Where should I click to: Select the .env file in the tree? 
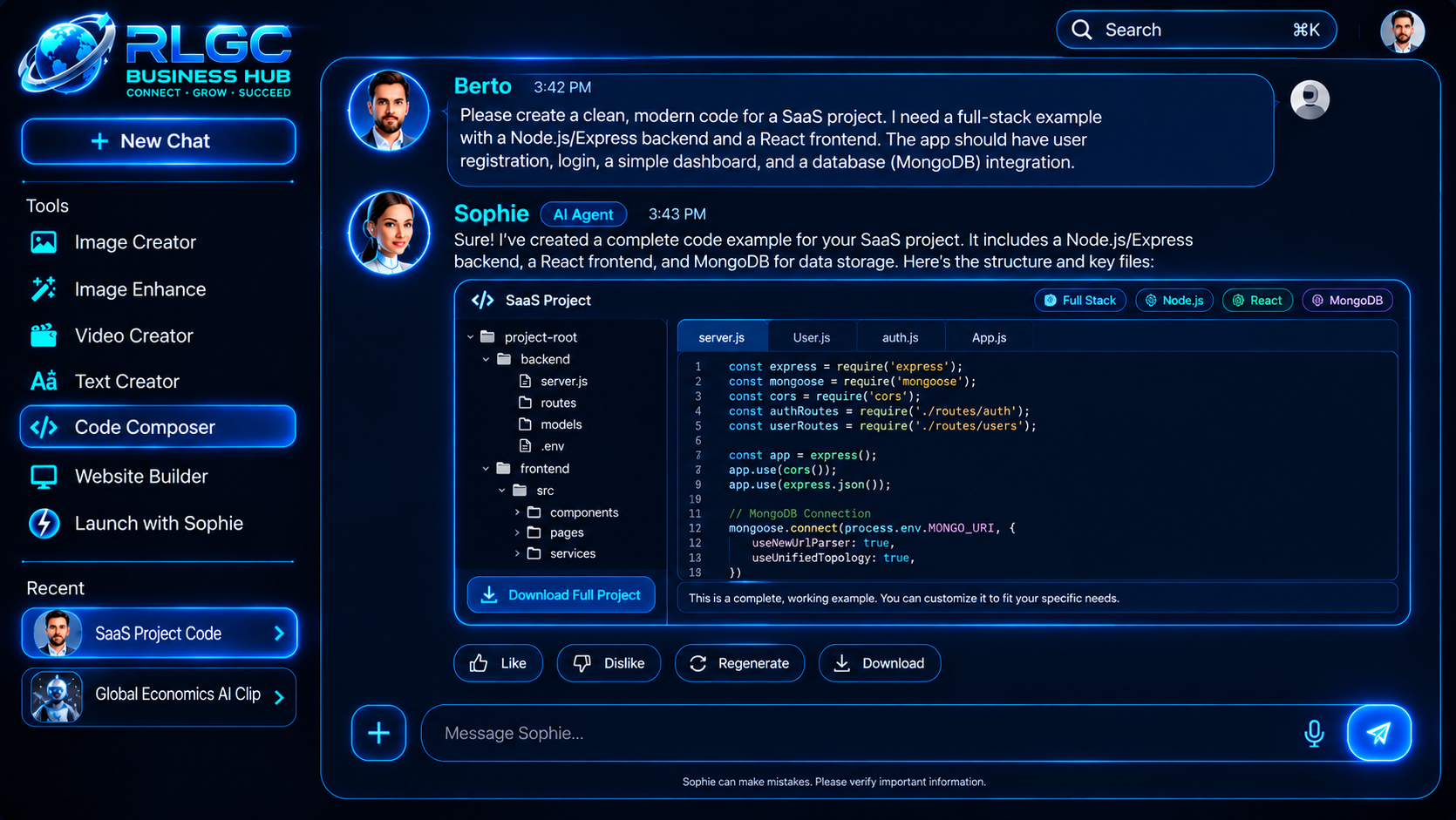[x=542, y=446]
